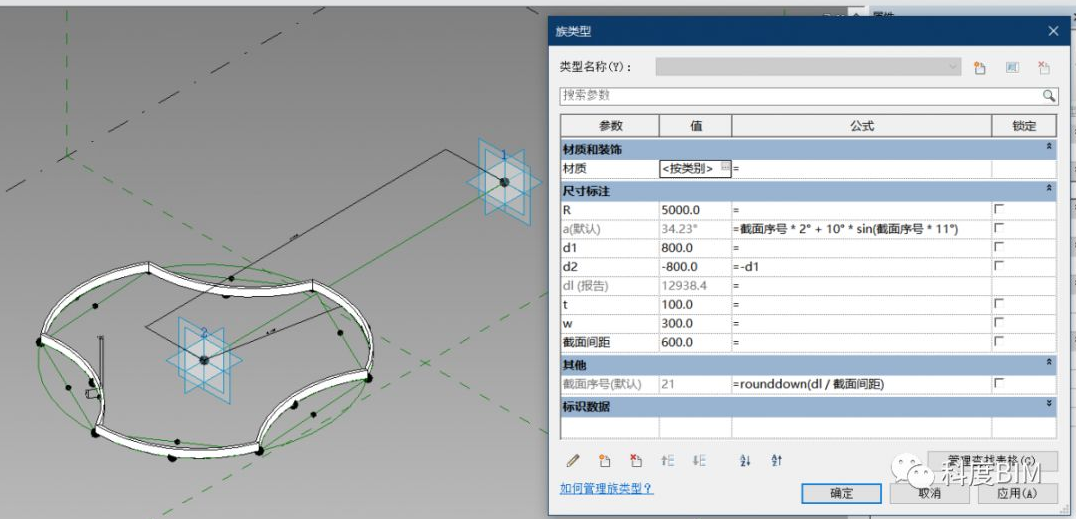The width and height of the screenshot is (1076, 519).
Task: Collapse the 尺寸标注 group
Action: click(1049, 188)
